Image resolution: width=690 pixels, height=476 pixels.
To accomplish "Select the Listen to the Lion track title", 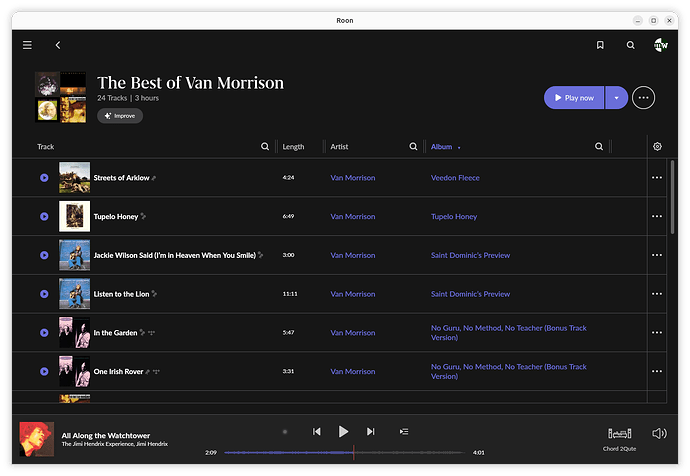I will tap(121, 294).
